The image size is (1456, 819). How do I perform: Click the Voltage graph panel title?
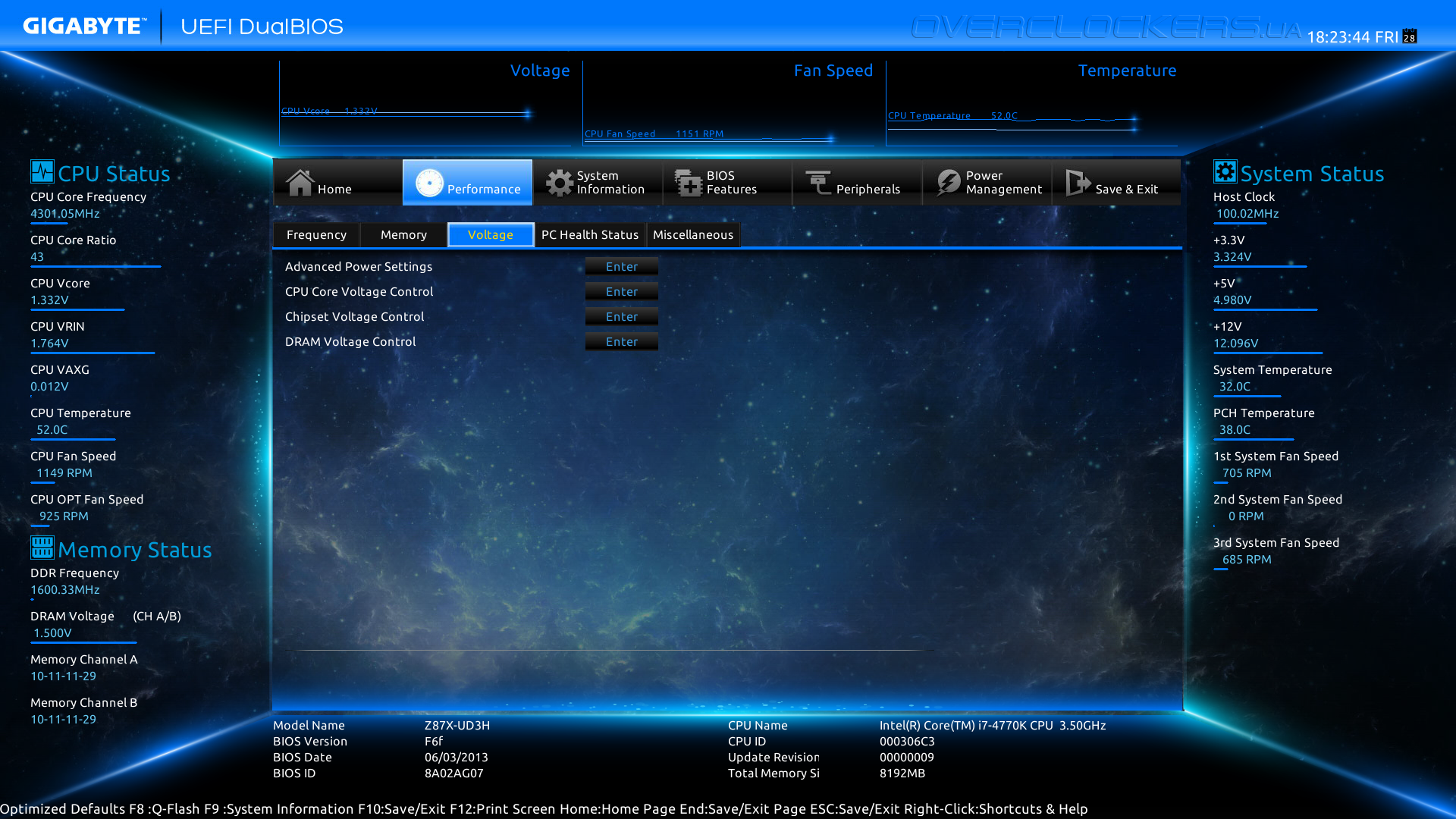click(x=540, y=71)
